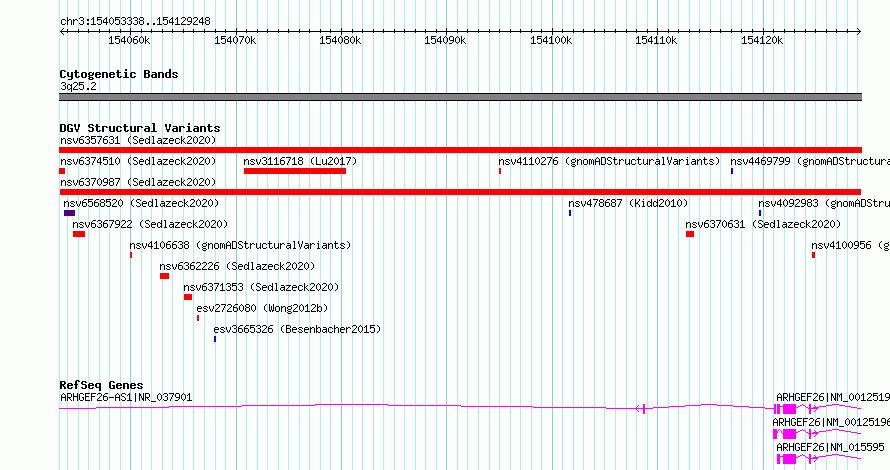The height and width of the screenshot is (470, 890).
Task: Click the ARHGEF26|NM_0012519 transcript label
Action: [833, 397]
